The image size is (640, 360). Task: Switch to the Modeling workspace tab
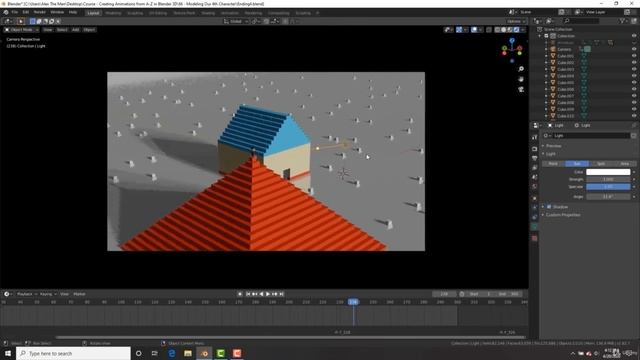pos(113,13)
